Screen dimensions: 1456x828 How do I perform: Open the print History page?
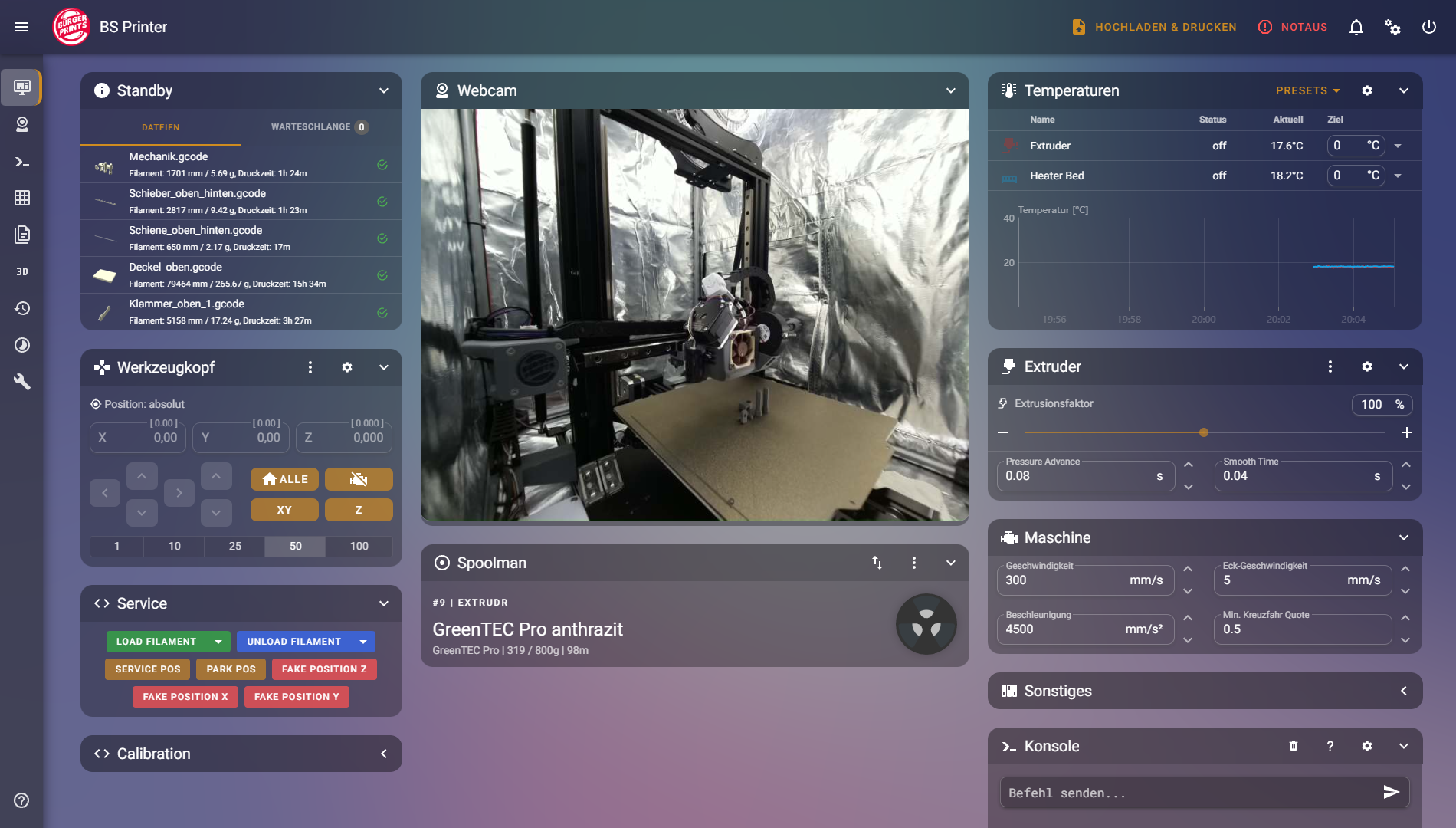22,308
